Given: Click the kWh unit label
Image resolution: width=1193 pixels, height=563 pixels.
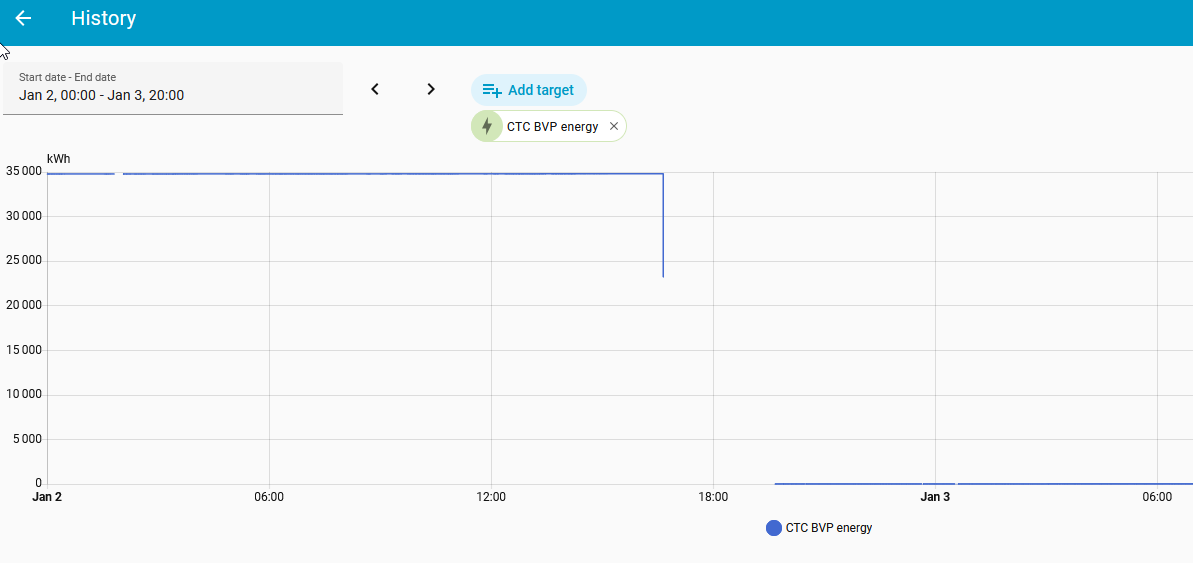Looking at the screenshot, I should coord(59,159).
